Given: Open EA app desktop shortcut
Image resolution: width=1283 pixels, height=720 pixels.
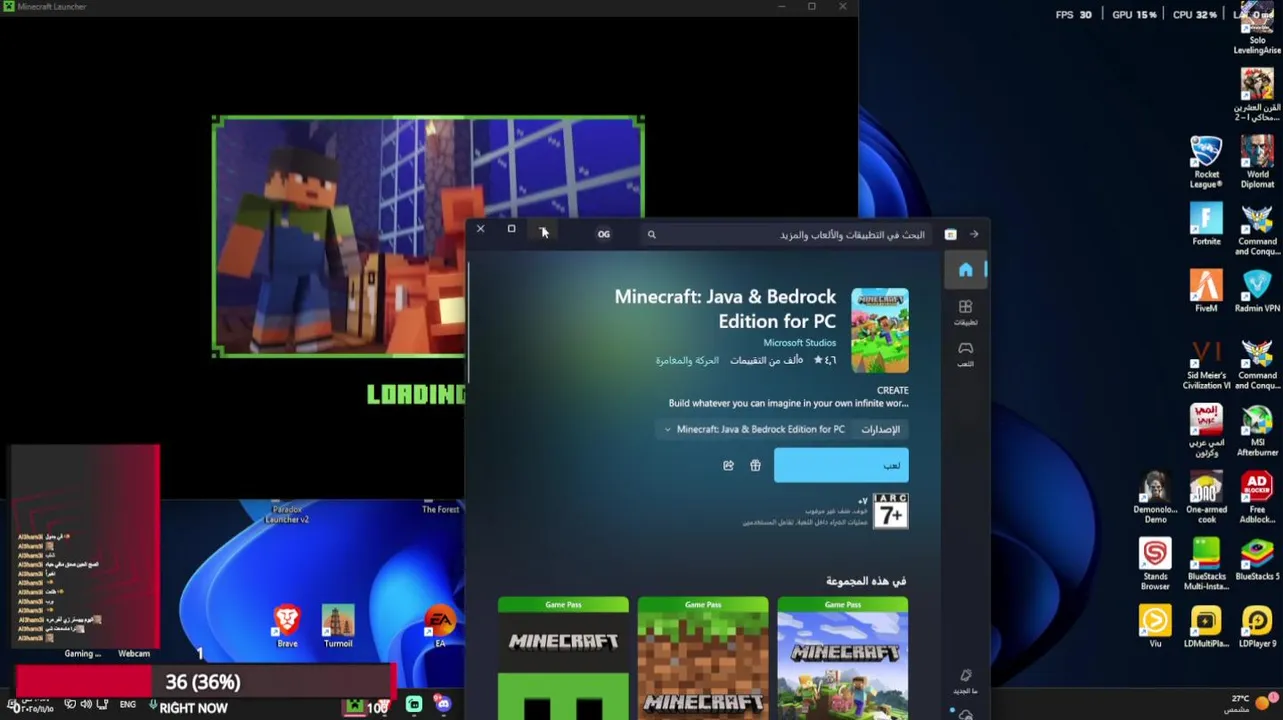Looking at the screenshot, I should 439,628.
